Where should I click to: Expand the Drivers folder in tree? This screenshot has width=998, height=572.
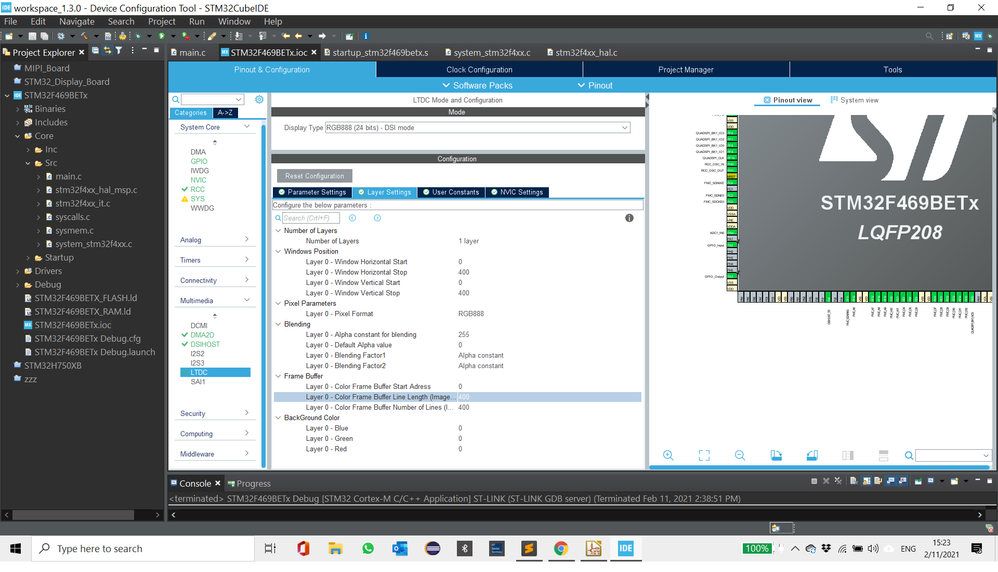[18, 271]
